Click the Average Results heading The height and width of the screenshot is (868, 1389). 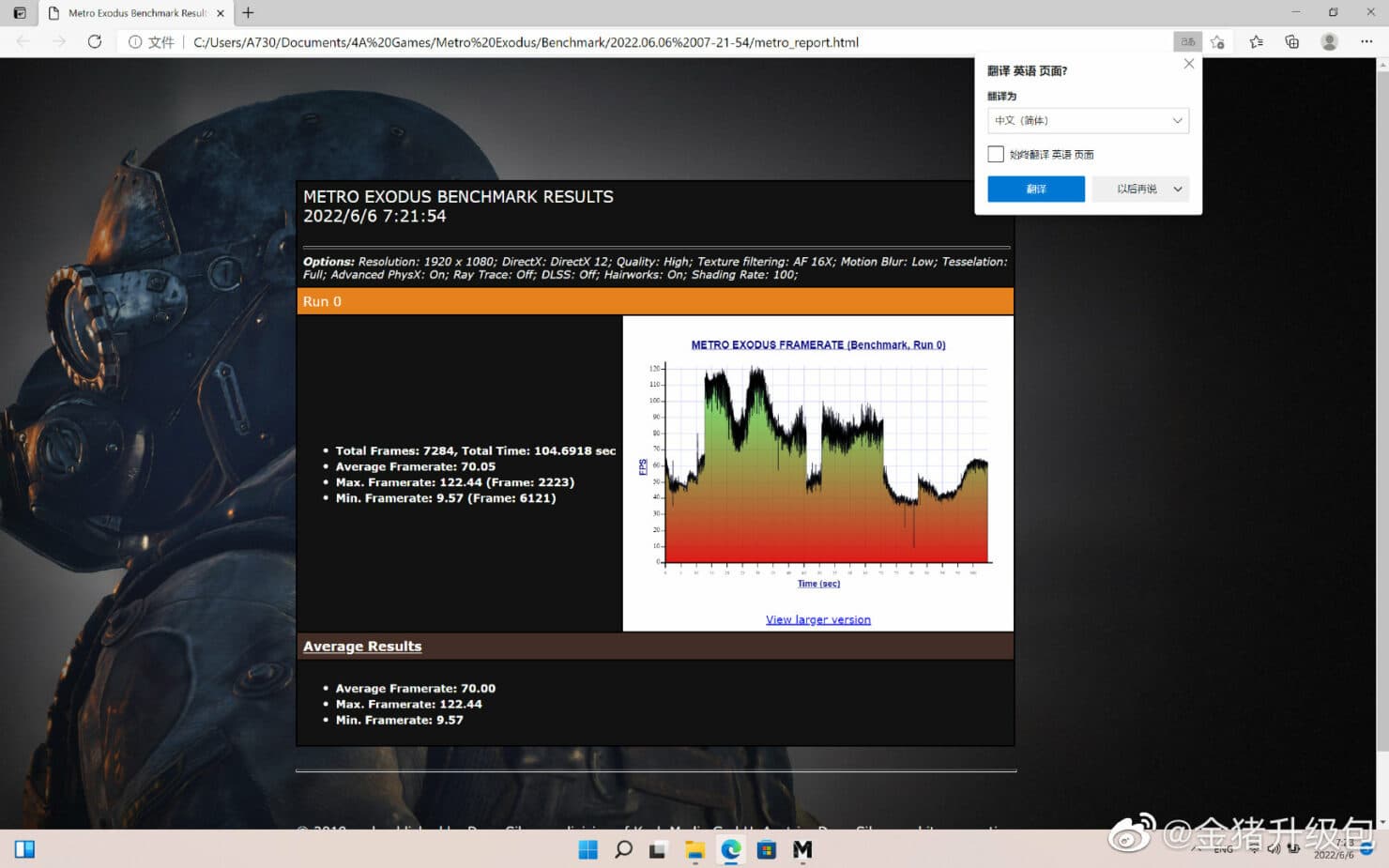[x=362, y=647]
